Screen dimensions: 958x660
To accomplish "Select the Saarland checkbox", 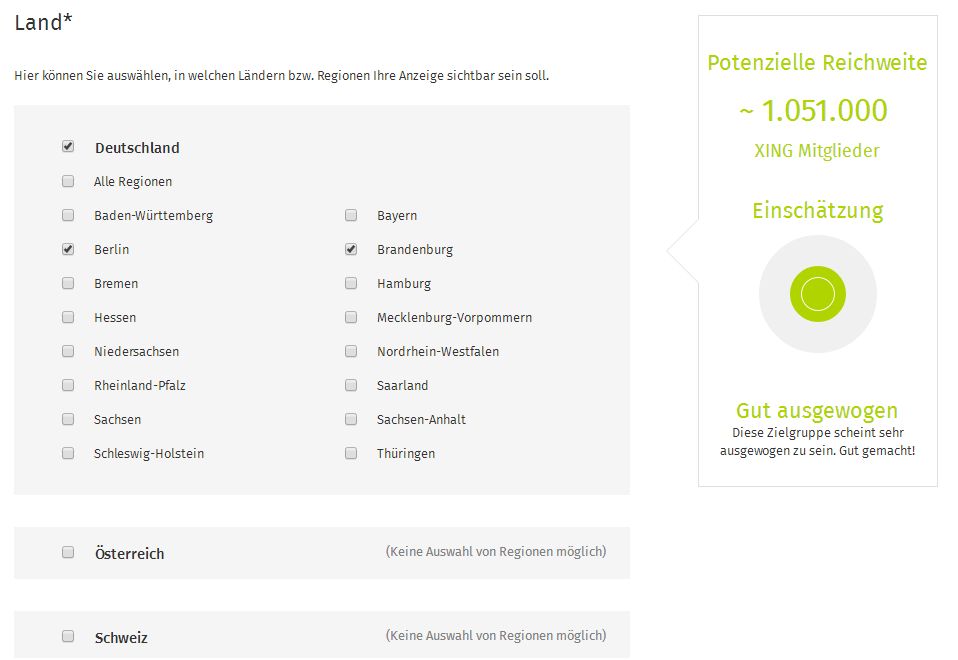I will click(351, 385).
